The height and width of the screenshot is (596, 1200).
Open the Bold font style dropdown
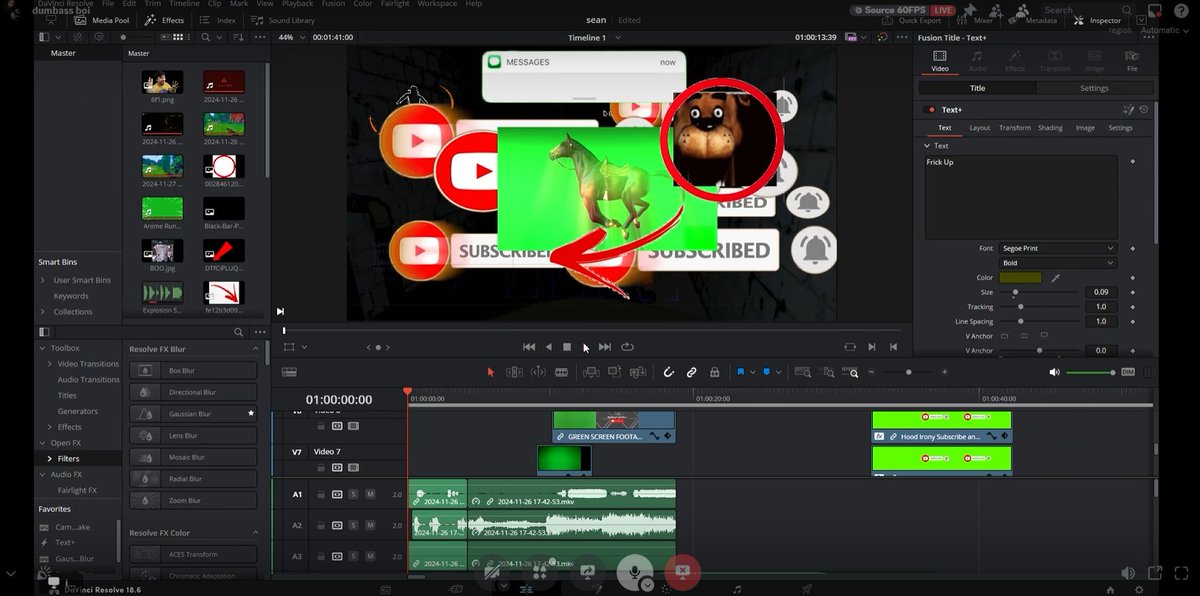pos(1057,262)
